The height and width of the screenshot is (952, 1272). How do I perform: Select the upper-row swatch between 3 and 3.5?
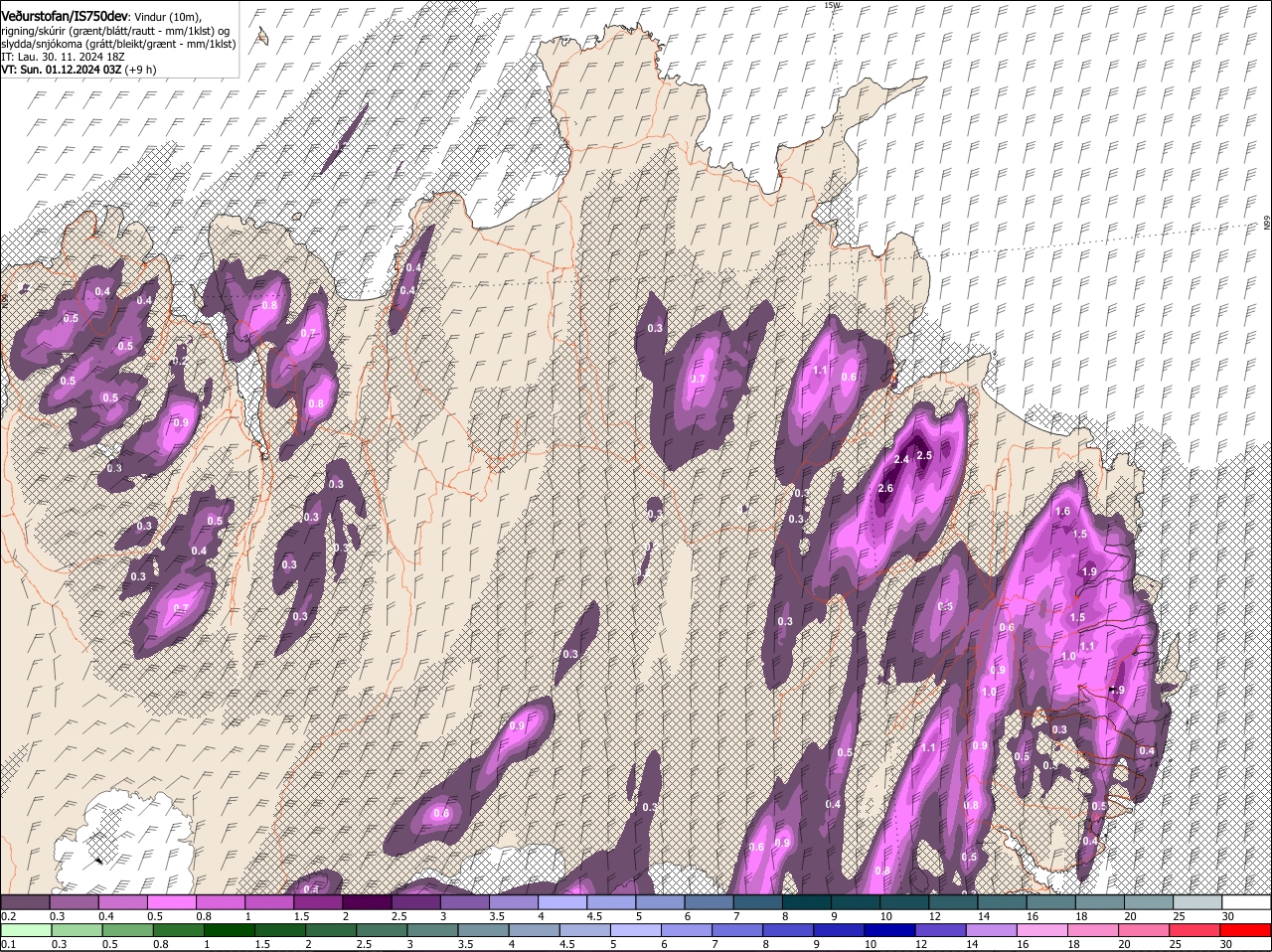[x=464, y=902]
